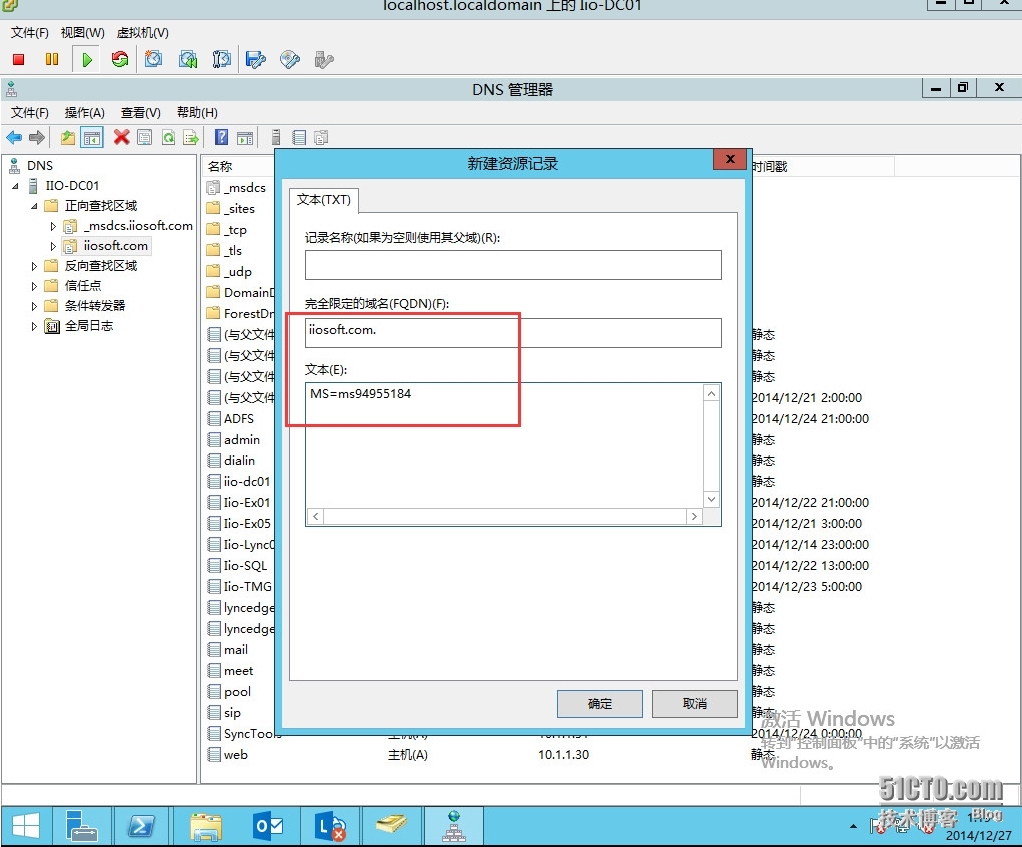The height and width of the screenshot is (847, 1022).
Task: Click the text area scroll up arrow
Action: (x=712, y=394)
